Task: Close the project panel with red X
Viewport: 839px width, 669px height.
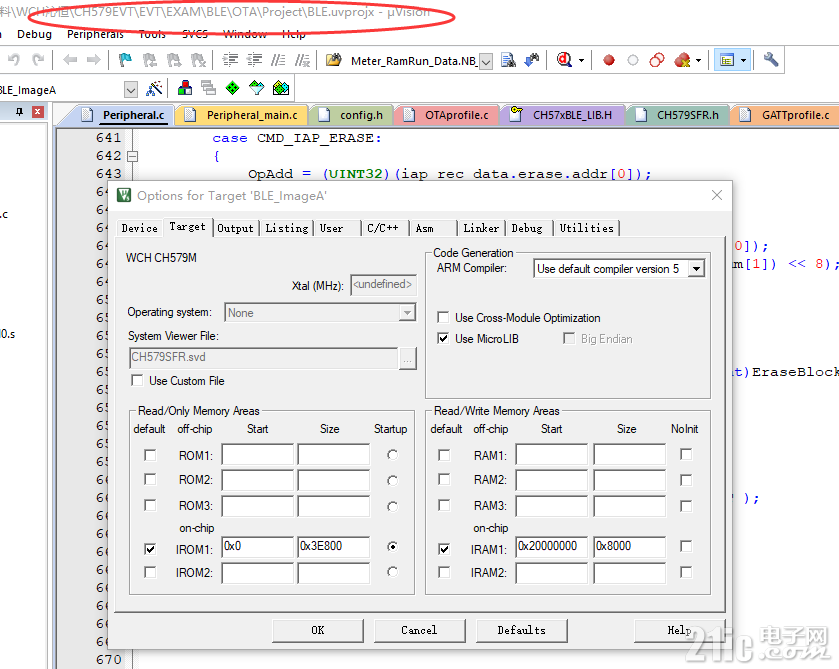Action: (x=37, y=111)
